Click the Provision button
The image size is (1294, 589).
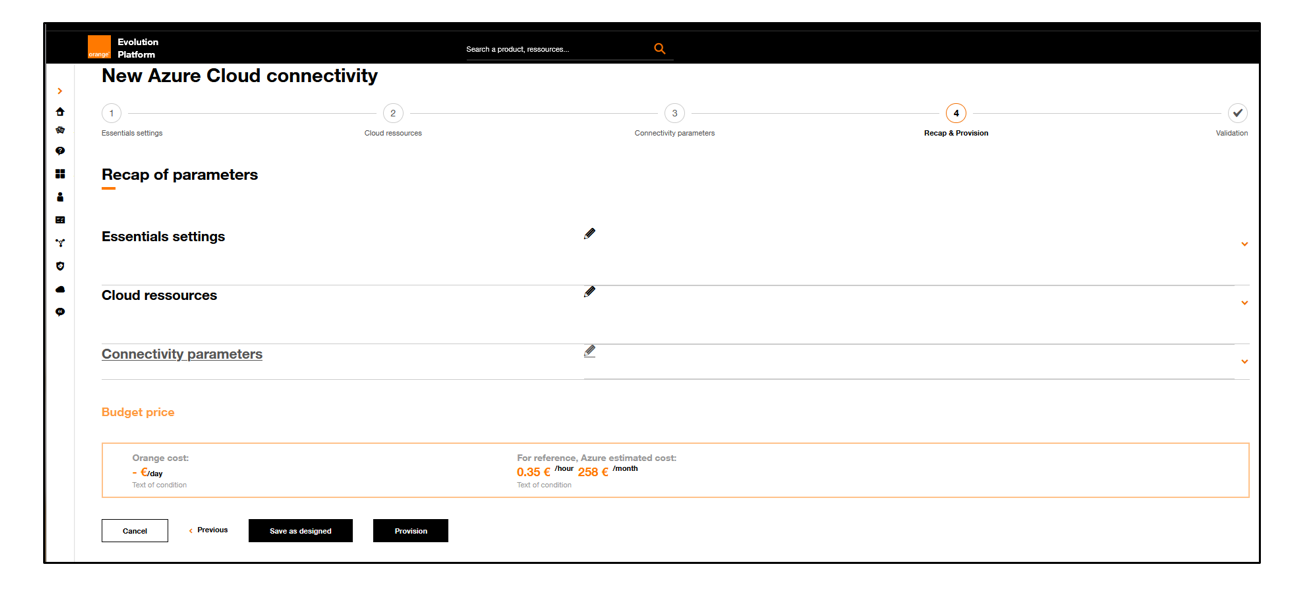(x=411, y=531)
